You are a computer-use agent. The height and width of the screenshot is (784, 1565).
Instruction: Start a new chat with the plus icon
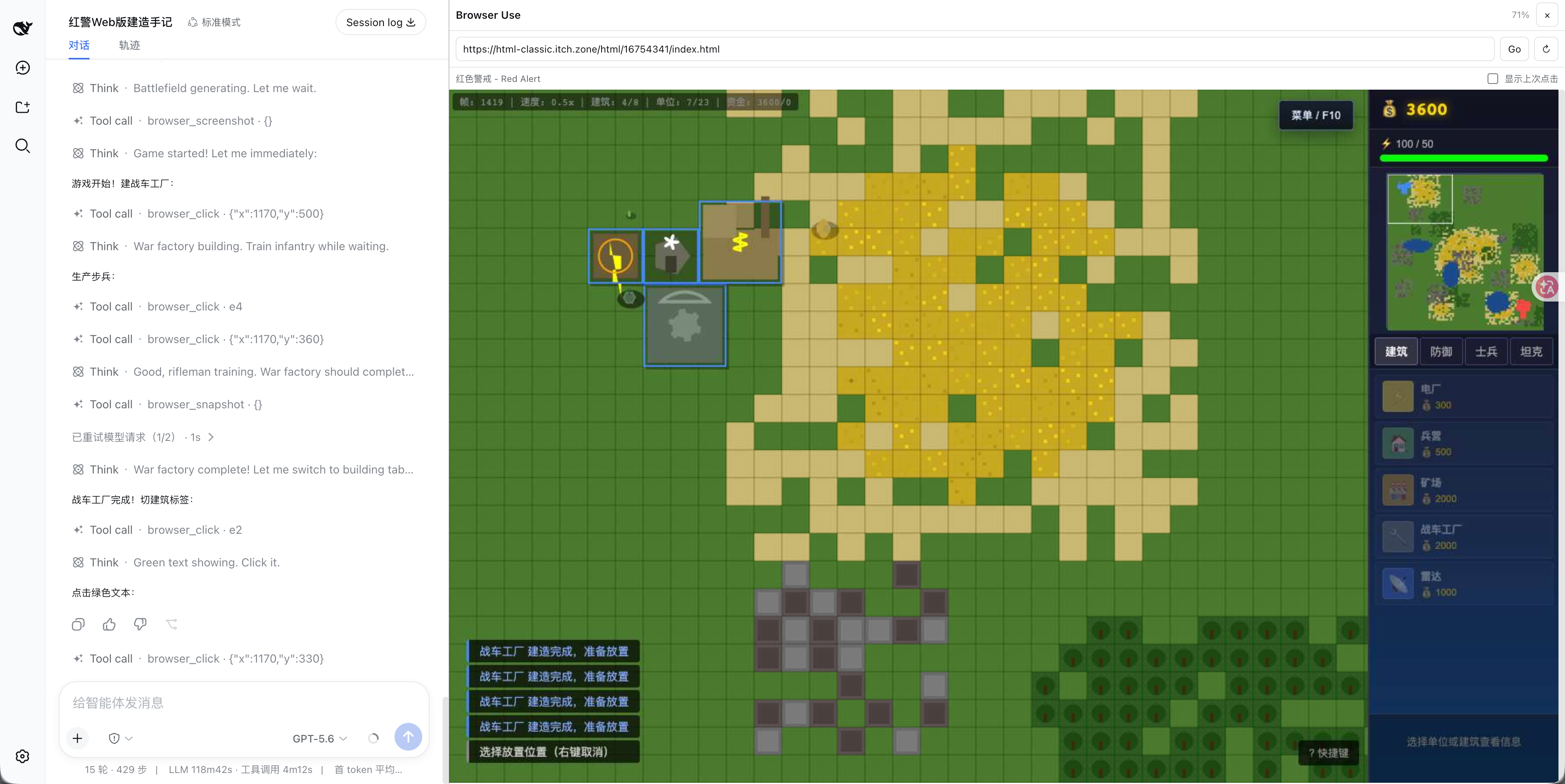22,67
